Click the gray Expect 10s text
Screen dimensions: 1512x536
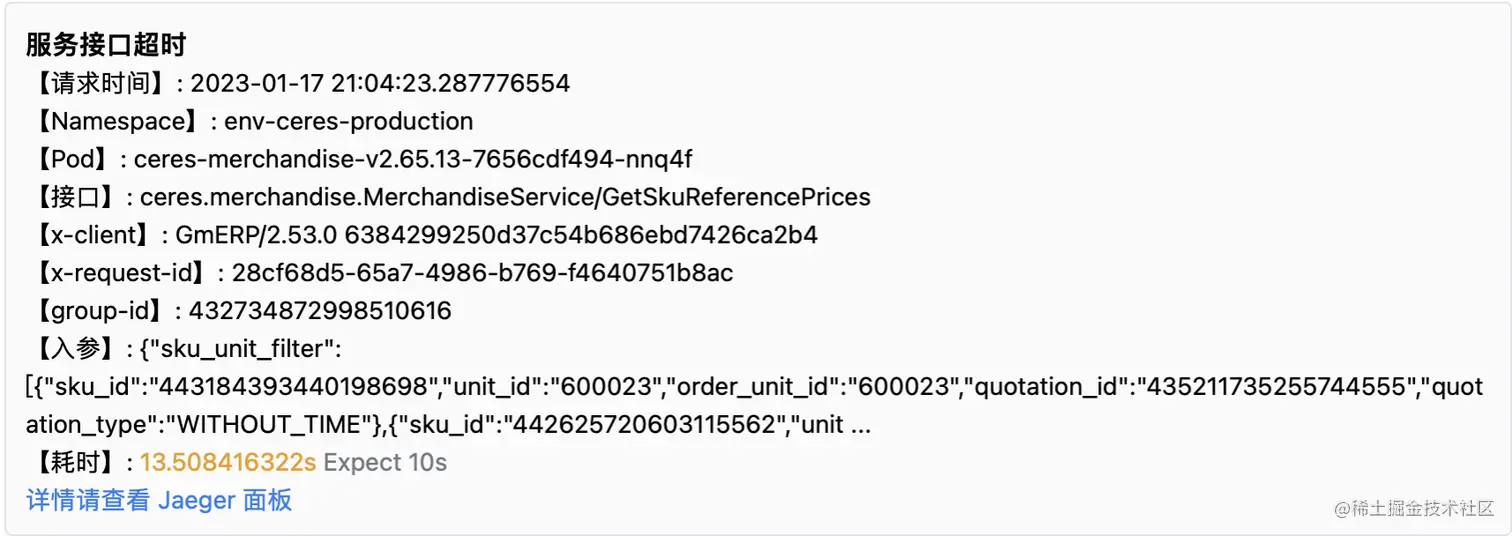pyautogui.click(x=385, y=463)
